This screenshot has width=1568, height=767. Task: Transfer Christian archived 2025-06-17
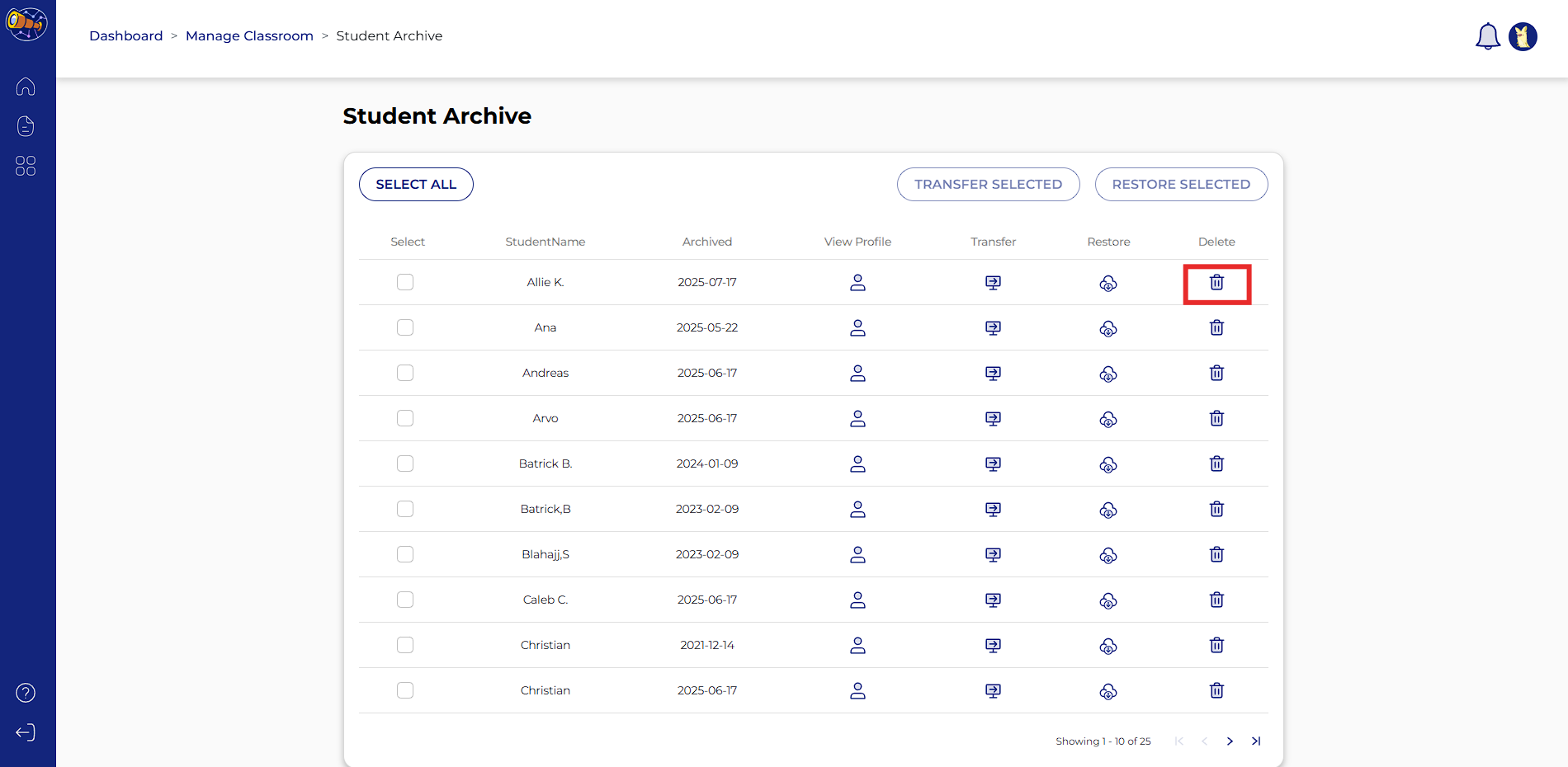point(994,691)
